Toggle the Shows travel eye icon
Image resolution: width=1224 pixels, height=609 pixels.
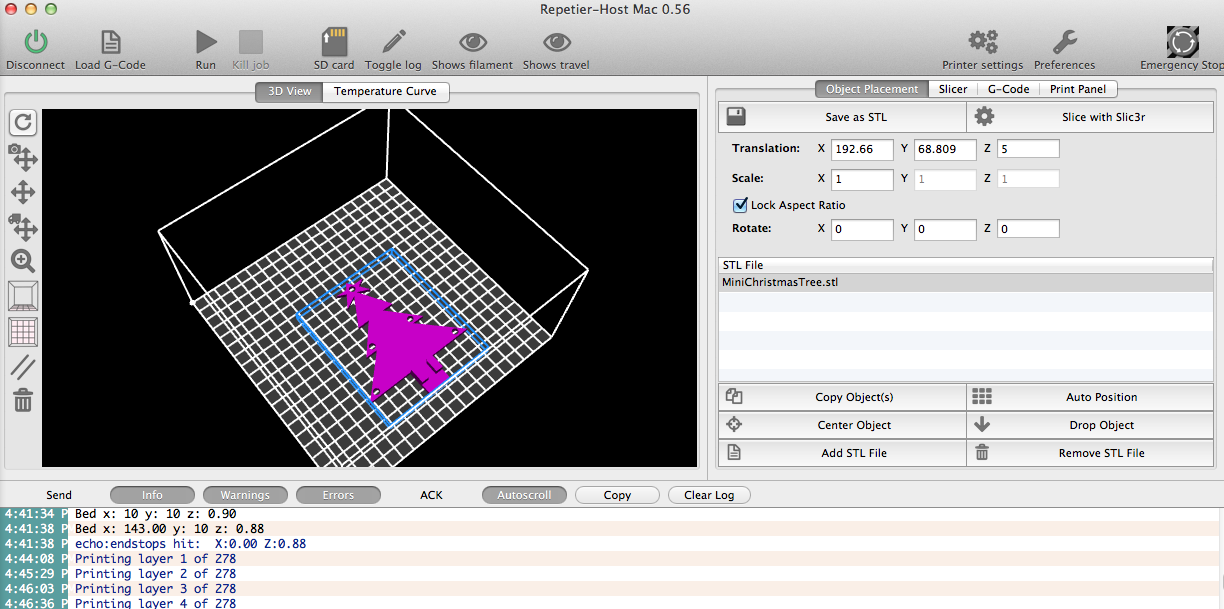556,42
